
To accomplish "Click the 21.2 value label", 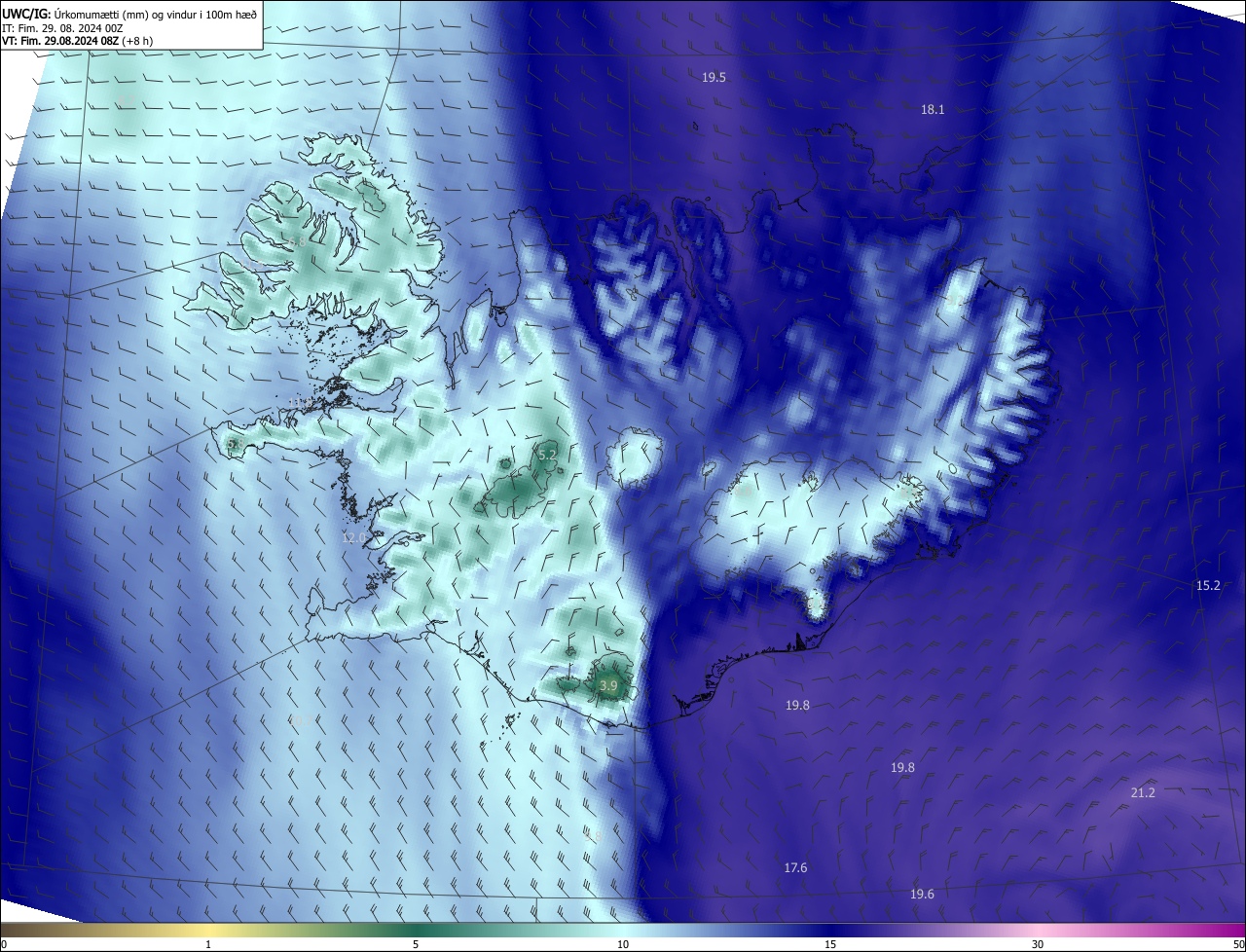I will point(1143,793).
